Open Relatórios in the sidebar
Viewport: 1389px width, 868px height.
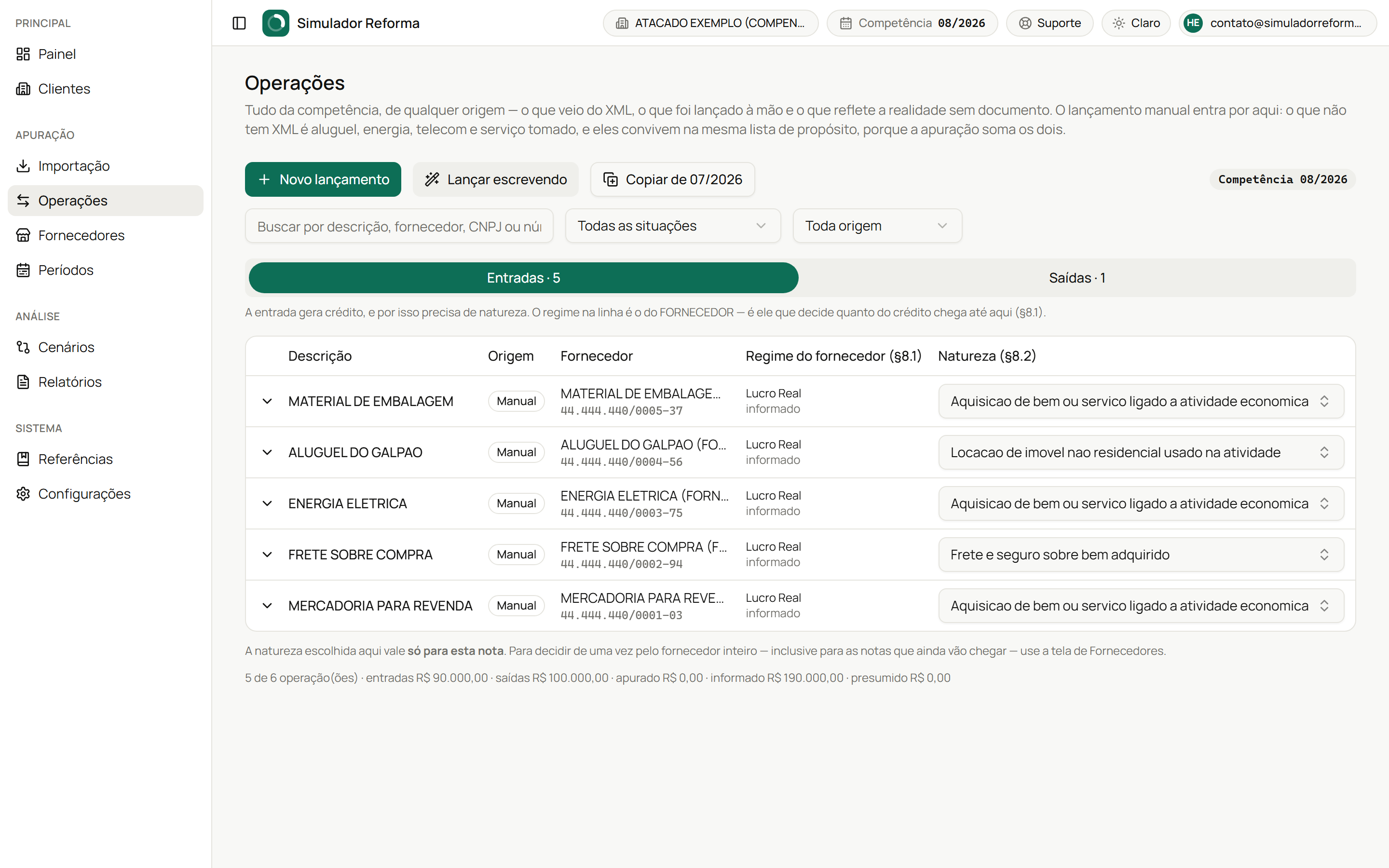click(106, 382)
